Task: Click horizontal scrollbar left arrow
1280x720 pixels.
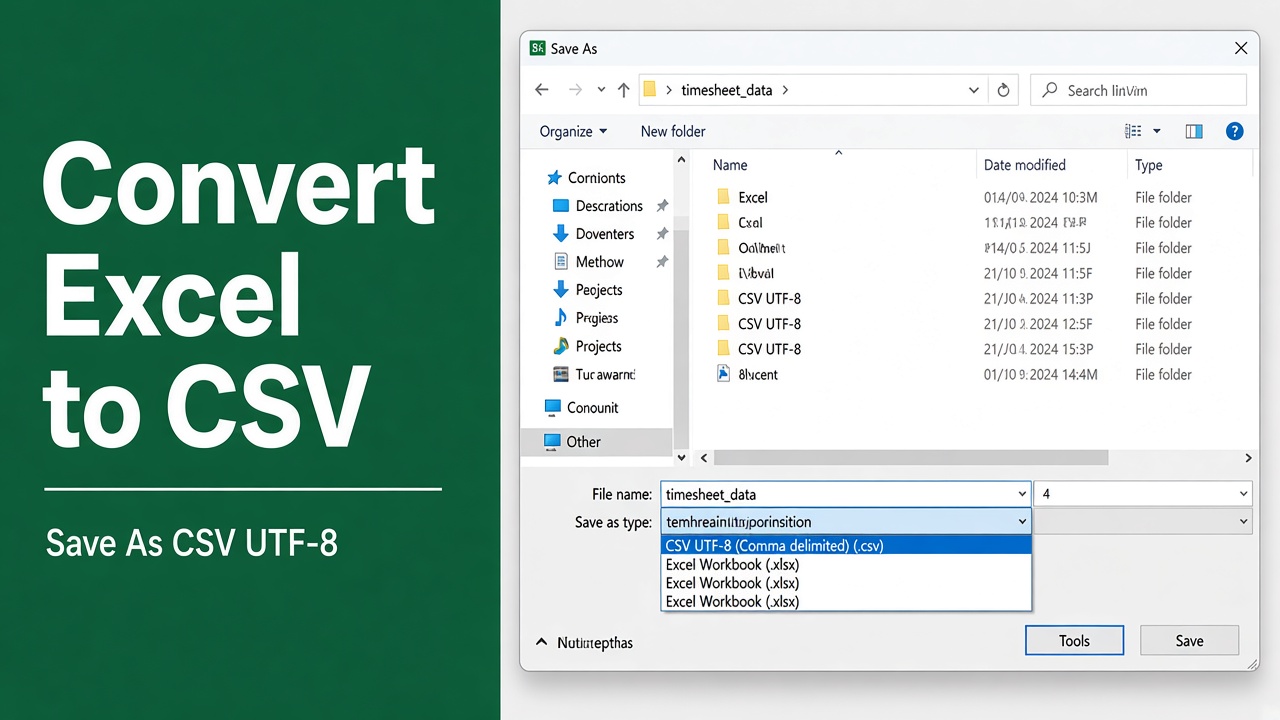Action: click(x=704, y=457)
